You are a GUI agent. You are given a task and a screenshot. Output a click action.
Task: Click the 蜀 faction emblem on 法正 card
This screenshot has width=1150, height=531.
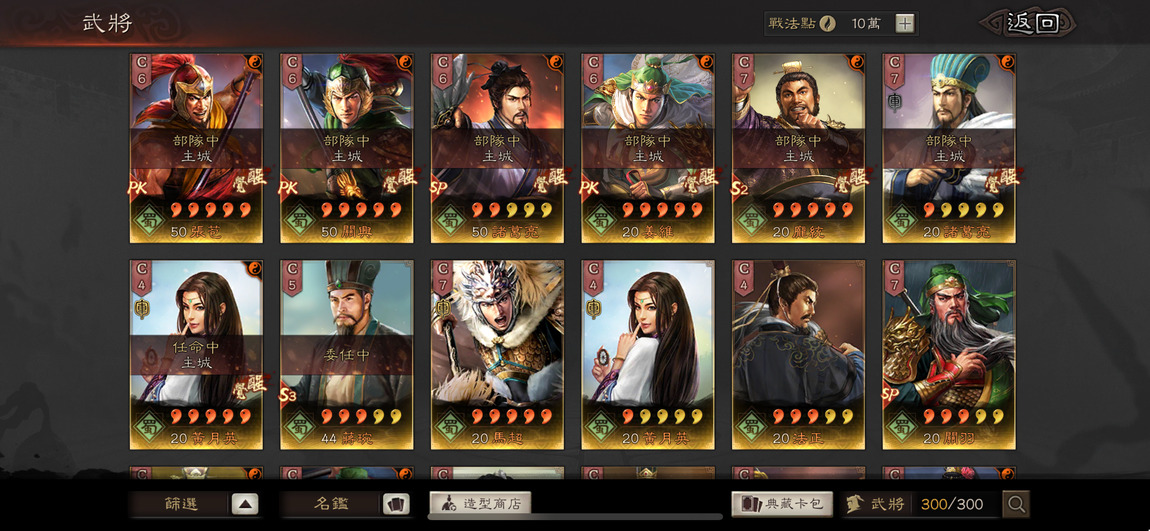click(x=750, y=426)
